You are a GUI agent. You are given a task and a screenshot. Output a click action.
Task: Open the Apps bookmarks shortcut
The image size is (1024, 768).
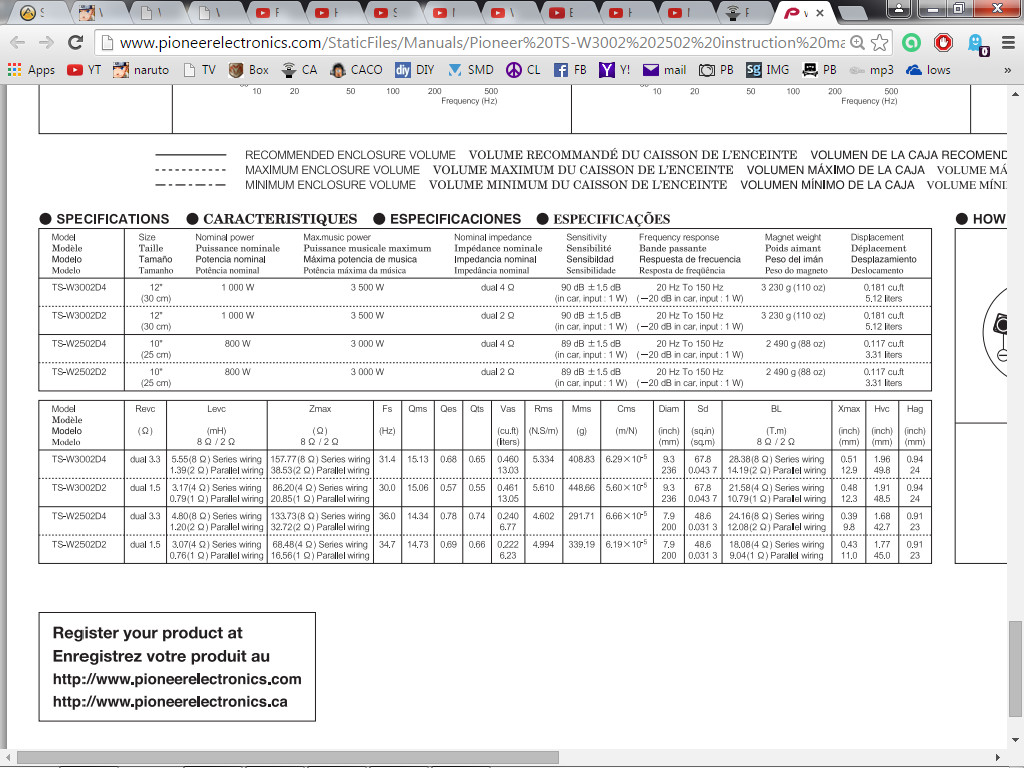(31, 70)
